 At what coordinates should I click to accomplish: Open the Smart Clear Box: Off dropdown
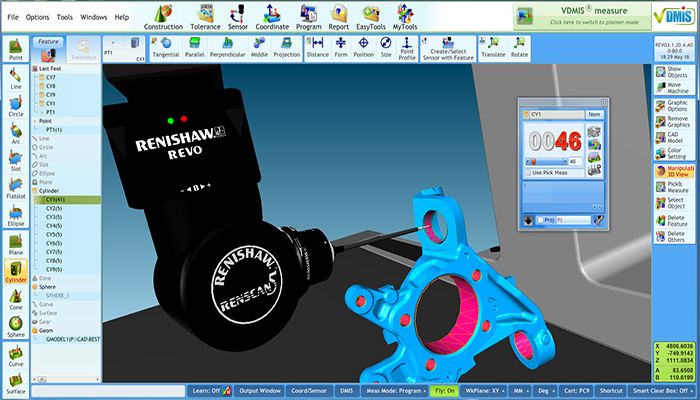[662, 391]
